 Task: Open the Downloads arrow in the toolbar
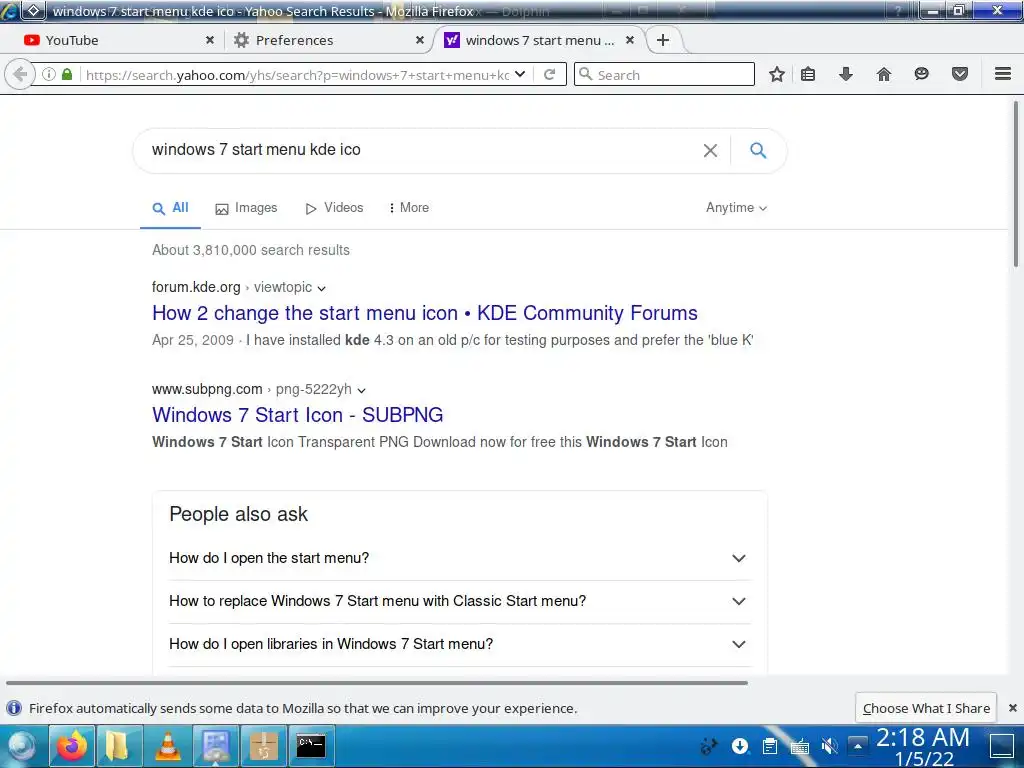[x=846, y=74]
